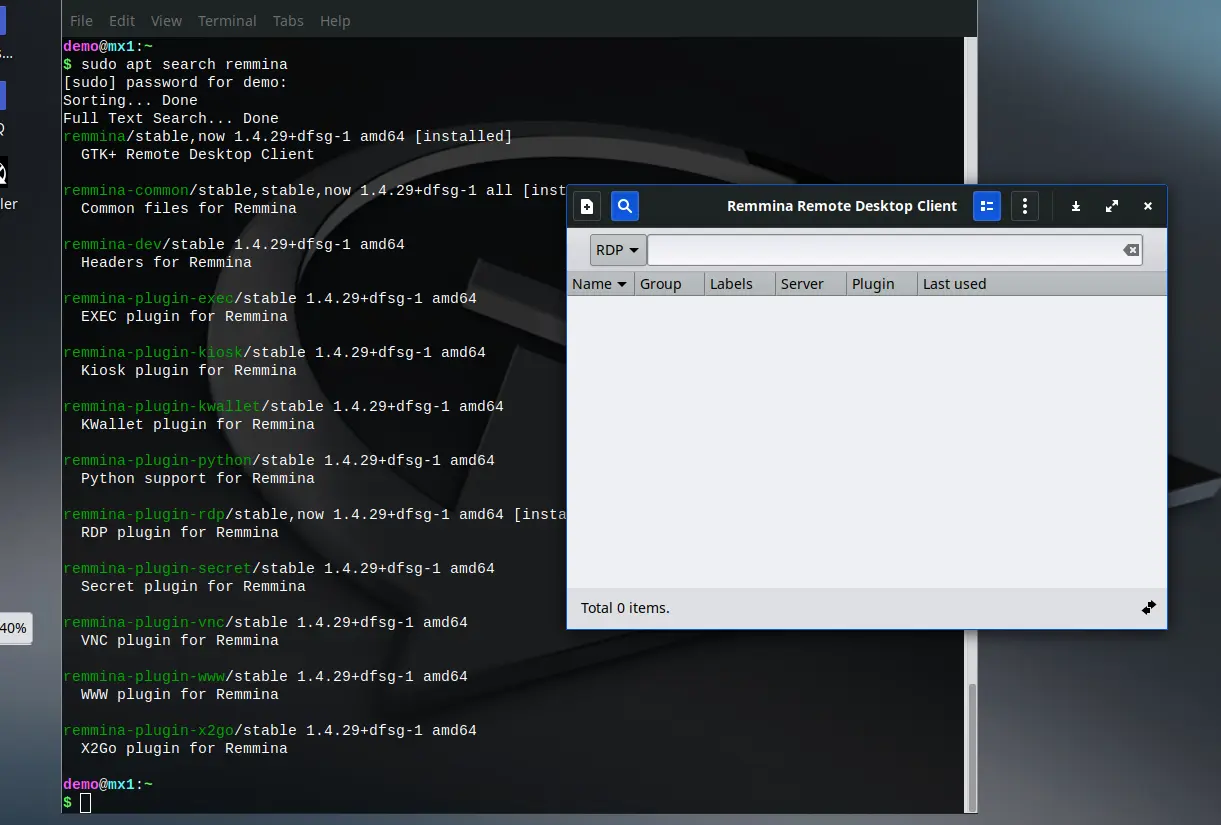Click the '40%' indicator at the screen edge
The image size is (1221, 825).
tap(14, 628)
